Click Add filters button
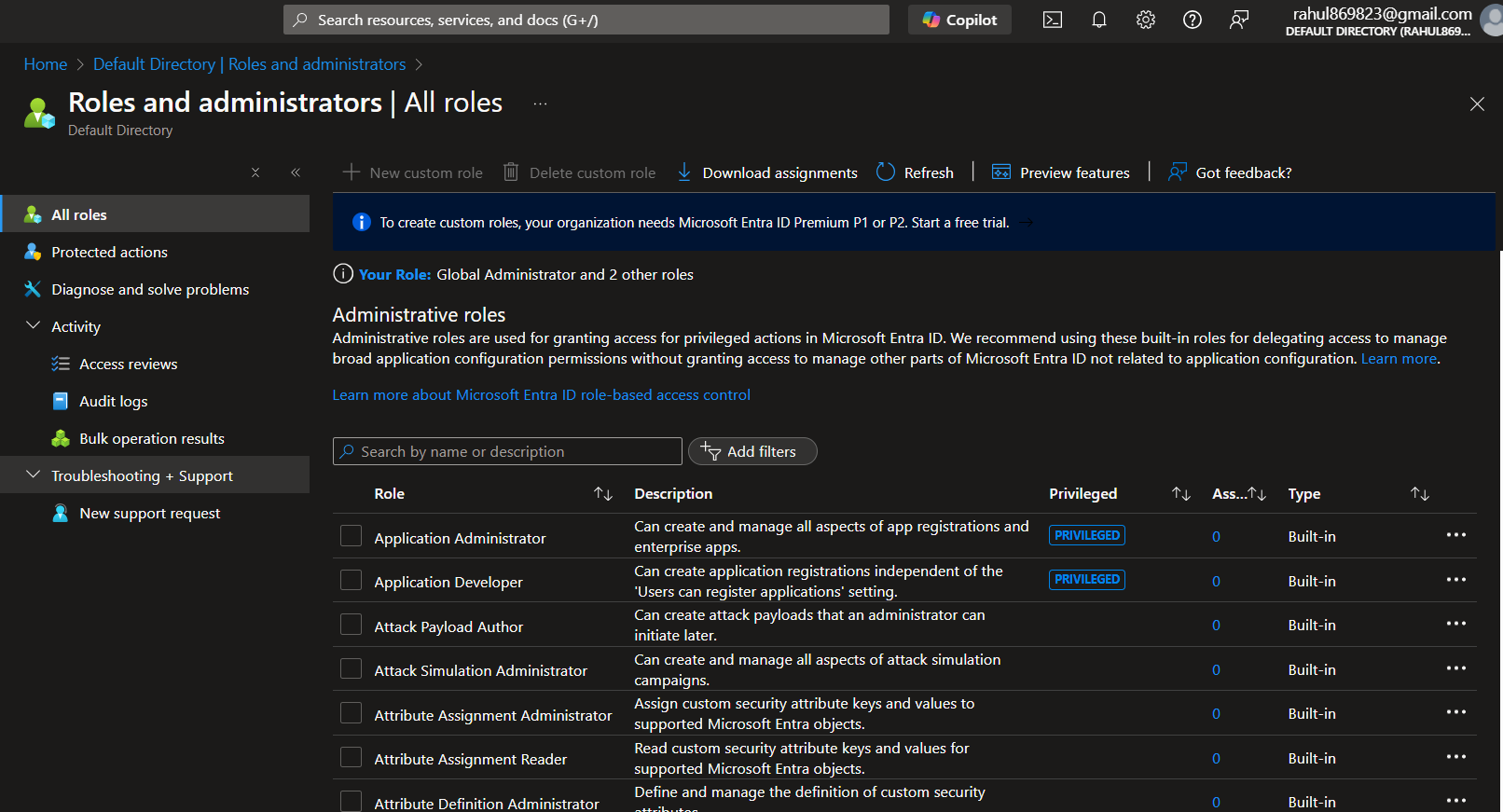The width and height of the screenshot is (1503, 812). pos(752,451)
